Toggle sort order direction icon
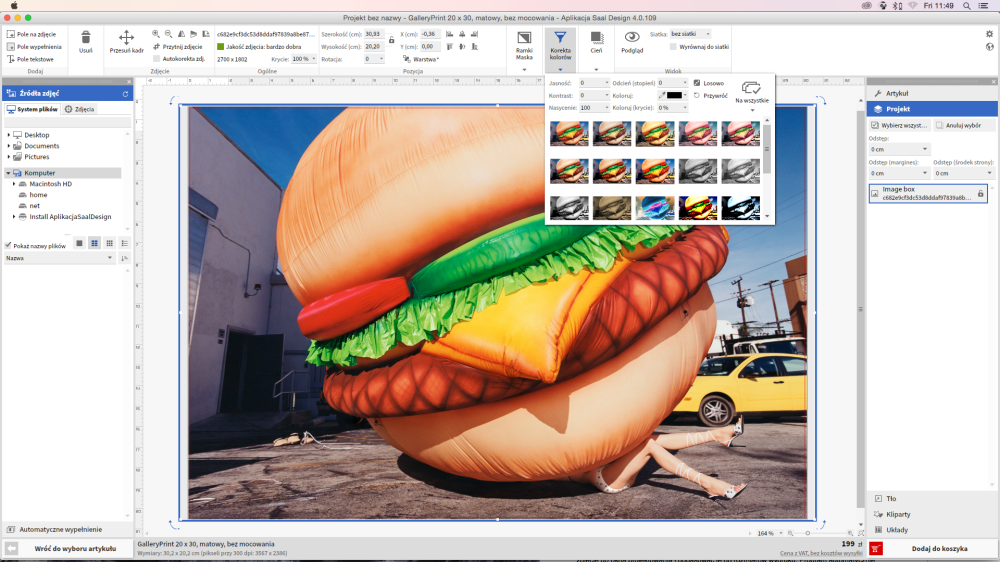Viewport: 1000px width, 562px height. point(124,258)
